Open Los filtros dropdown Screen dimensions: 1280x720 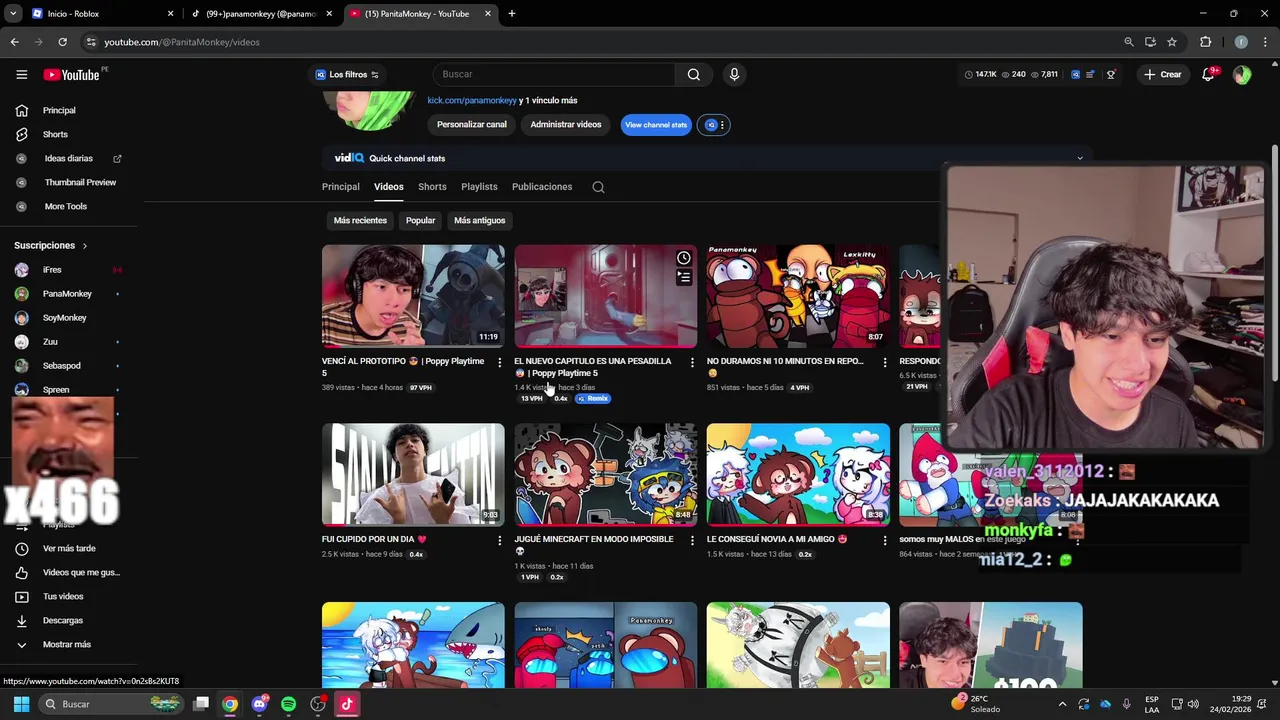(x=347, y=75)
